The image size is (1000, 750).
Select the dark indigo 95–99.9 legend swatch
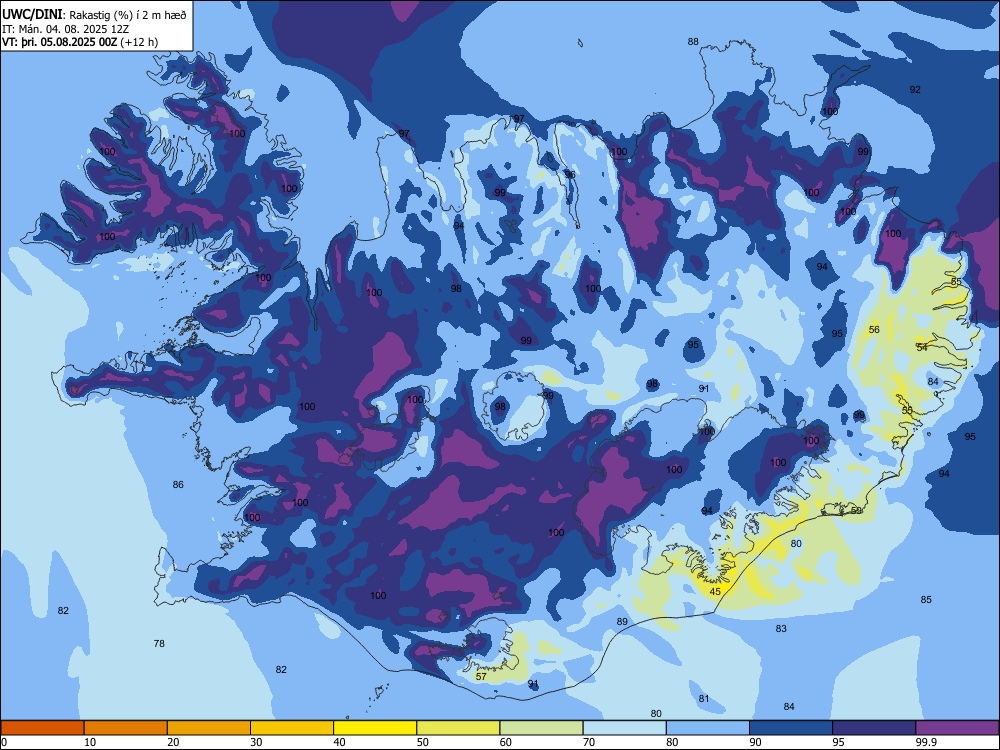point(874,728)
